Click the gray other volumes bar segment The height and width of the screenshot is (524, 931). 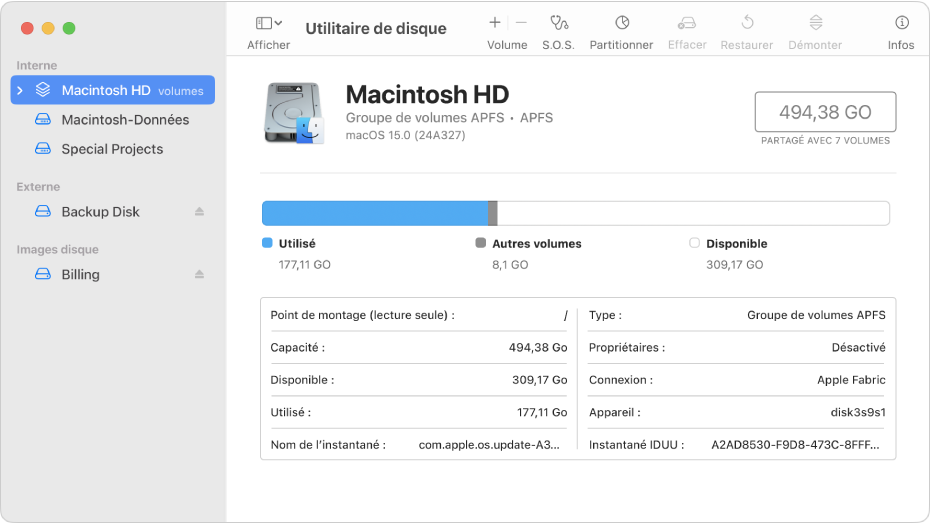point(493,213)
